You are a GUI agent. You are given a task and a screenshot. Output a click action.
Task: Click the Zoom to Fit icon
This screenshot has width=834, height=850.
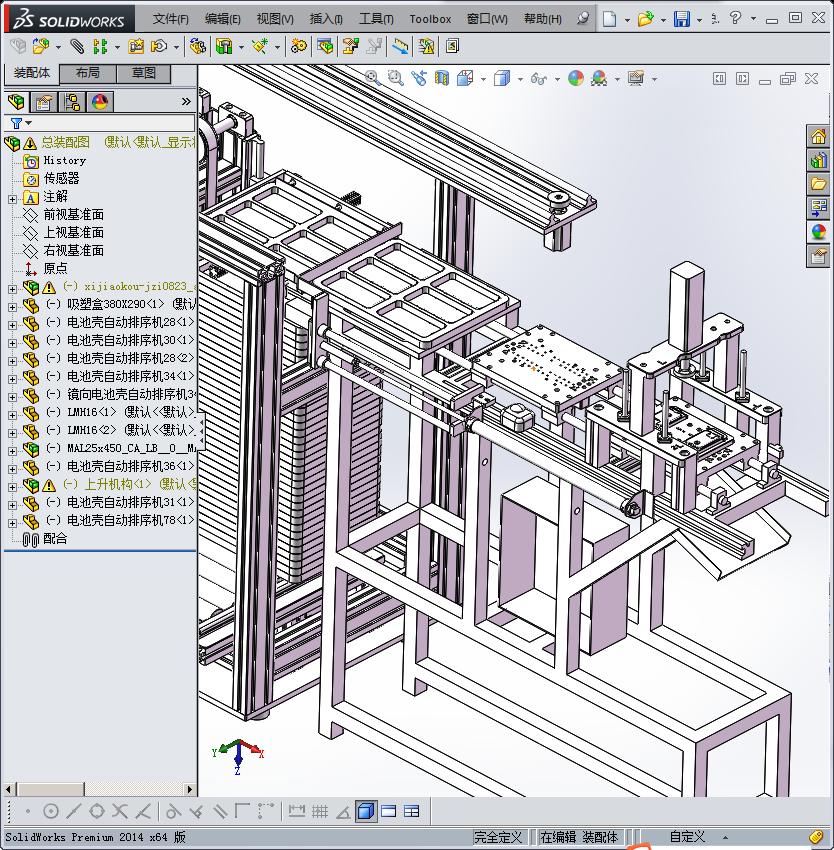[x=372, y=78]
